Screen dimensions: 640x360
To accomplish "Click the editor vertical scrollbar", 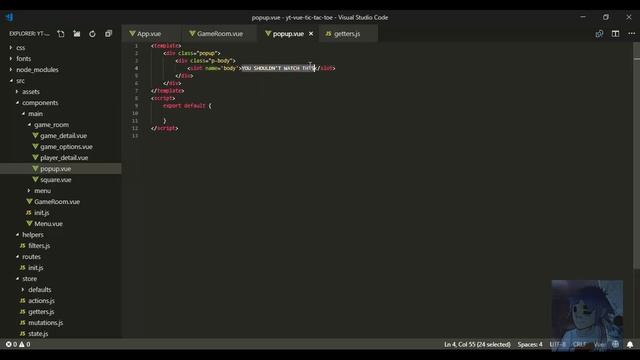I will [x=636, y=155].
